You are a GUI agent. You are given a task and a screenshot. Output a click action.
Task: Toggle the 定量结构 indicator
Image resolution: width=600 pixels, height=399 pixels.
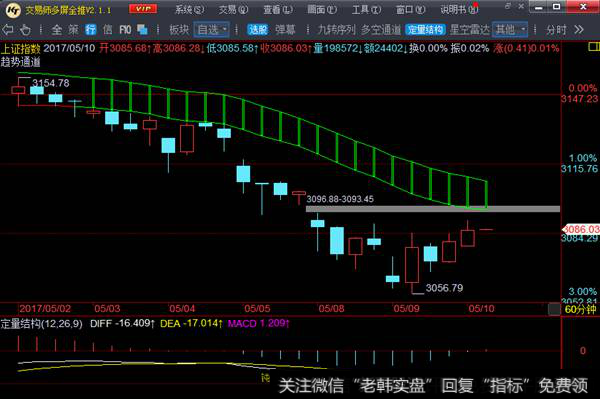tap(425, 29)
